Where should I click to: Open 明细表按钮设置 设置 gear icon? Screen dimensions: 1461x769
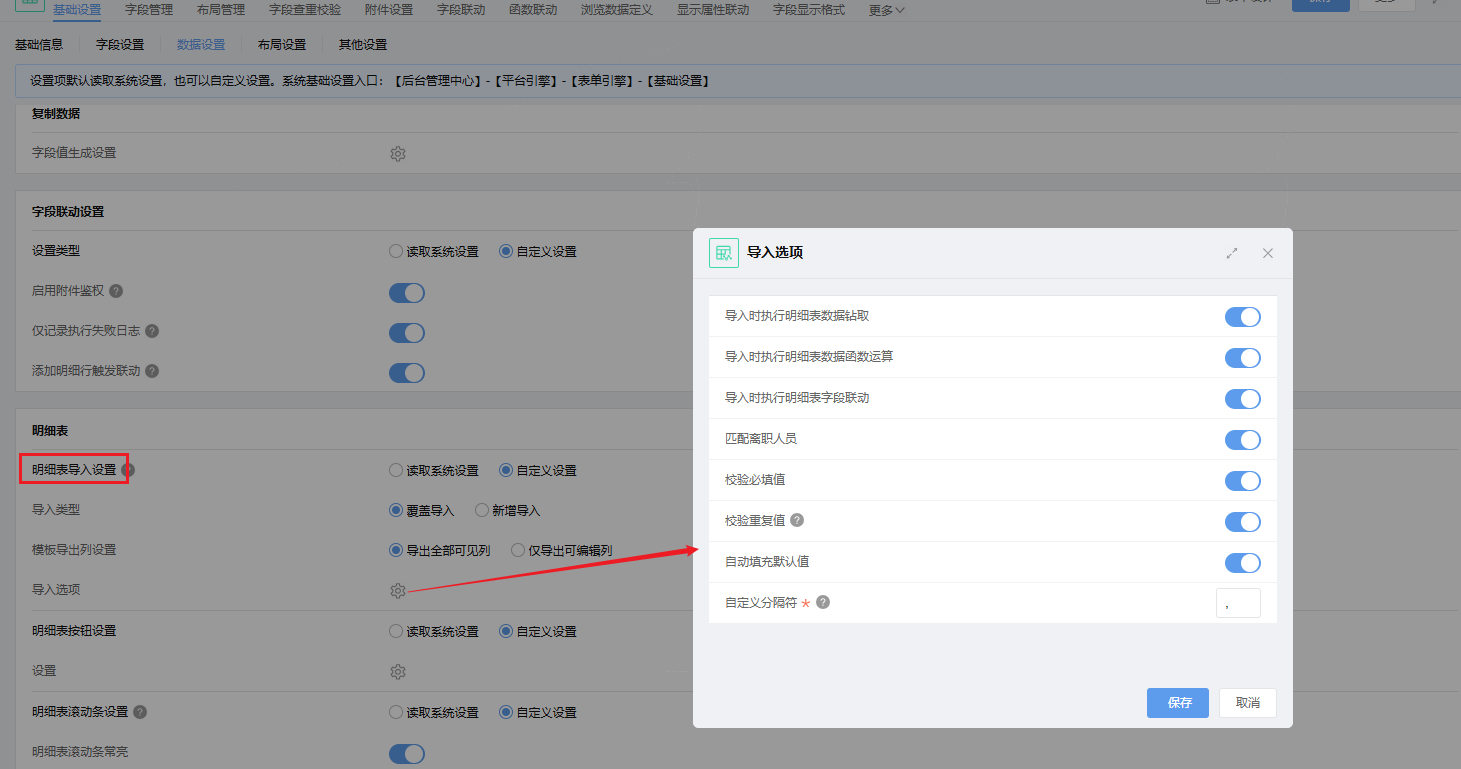398,672
